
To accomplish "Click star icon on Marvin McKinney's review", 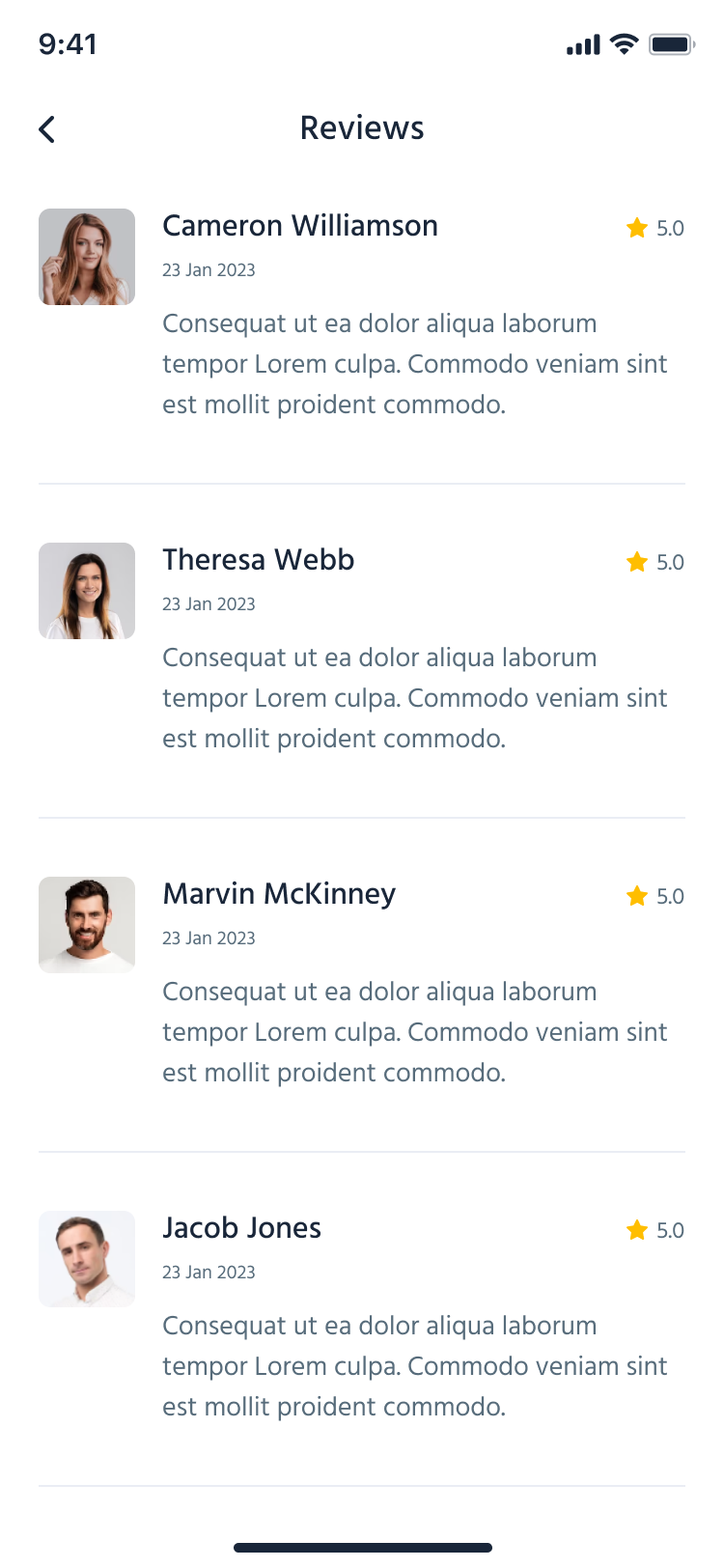I will 636,896.
